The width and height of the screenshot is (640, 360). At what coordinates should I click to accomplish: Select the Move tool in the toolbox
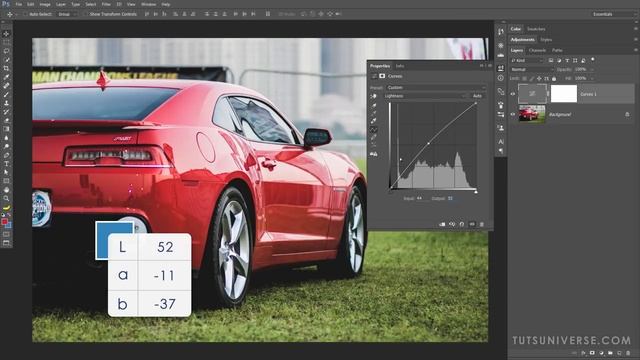tap(6, 34)
